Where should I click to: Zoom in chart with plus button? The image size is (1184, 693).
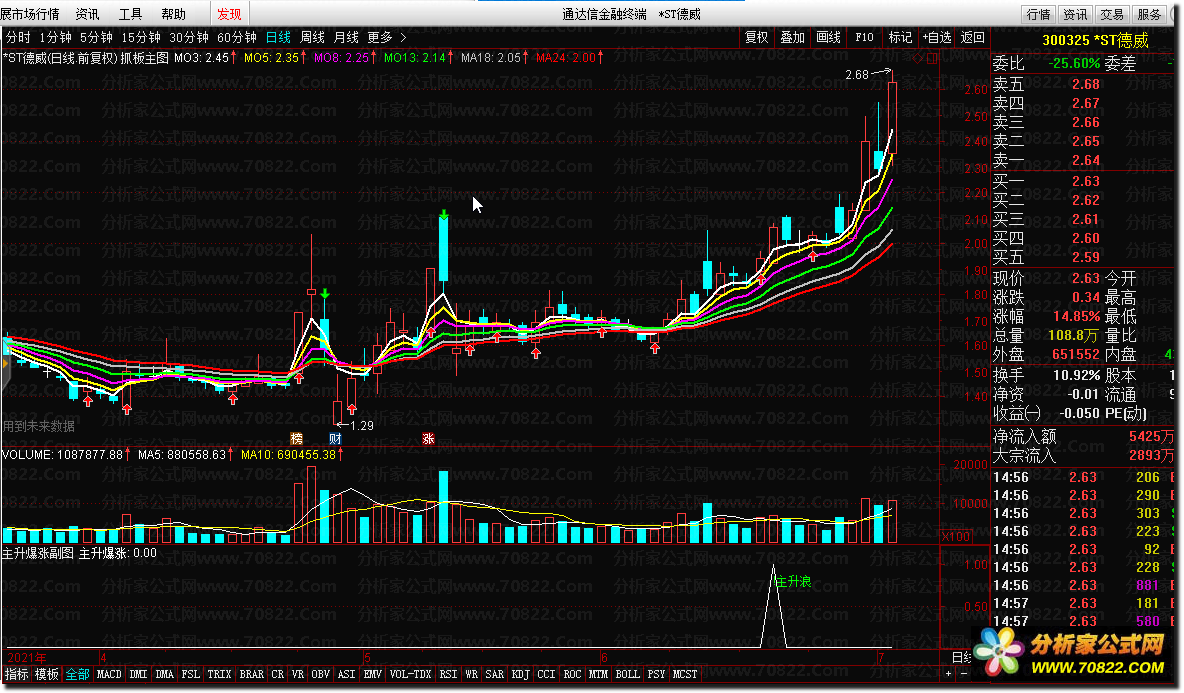(948, 673)
